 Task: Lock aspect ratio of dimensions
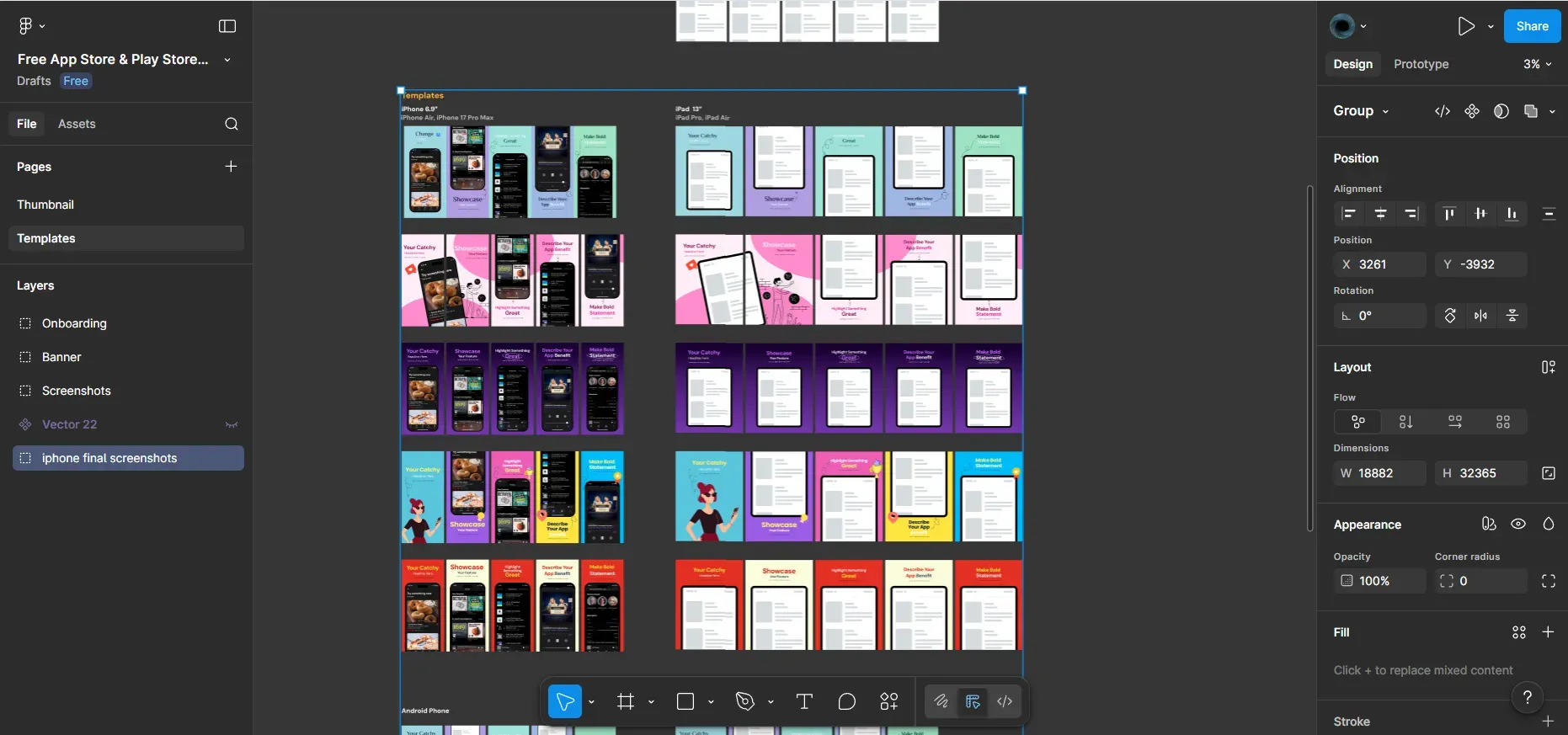(1549, 473)
